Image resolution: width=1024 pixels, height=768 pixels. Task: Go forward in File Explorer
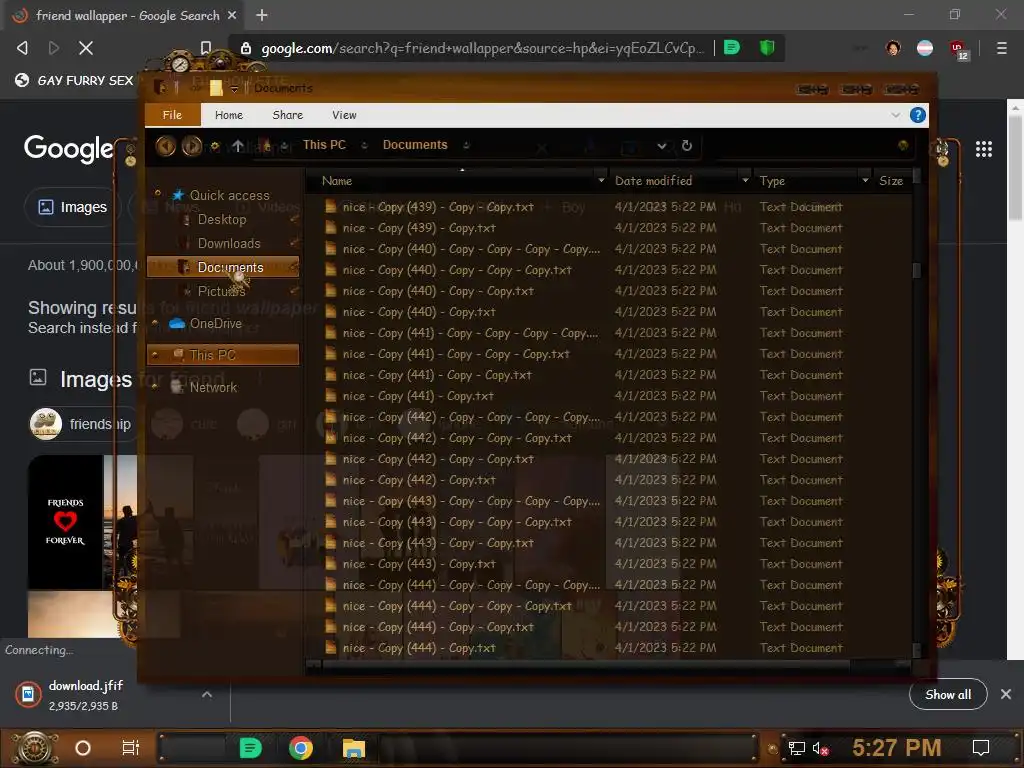click(191, 146)
